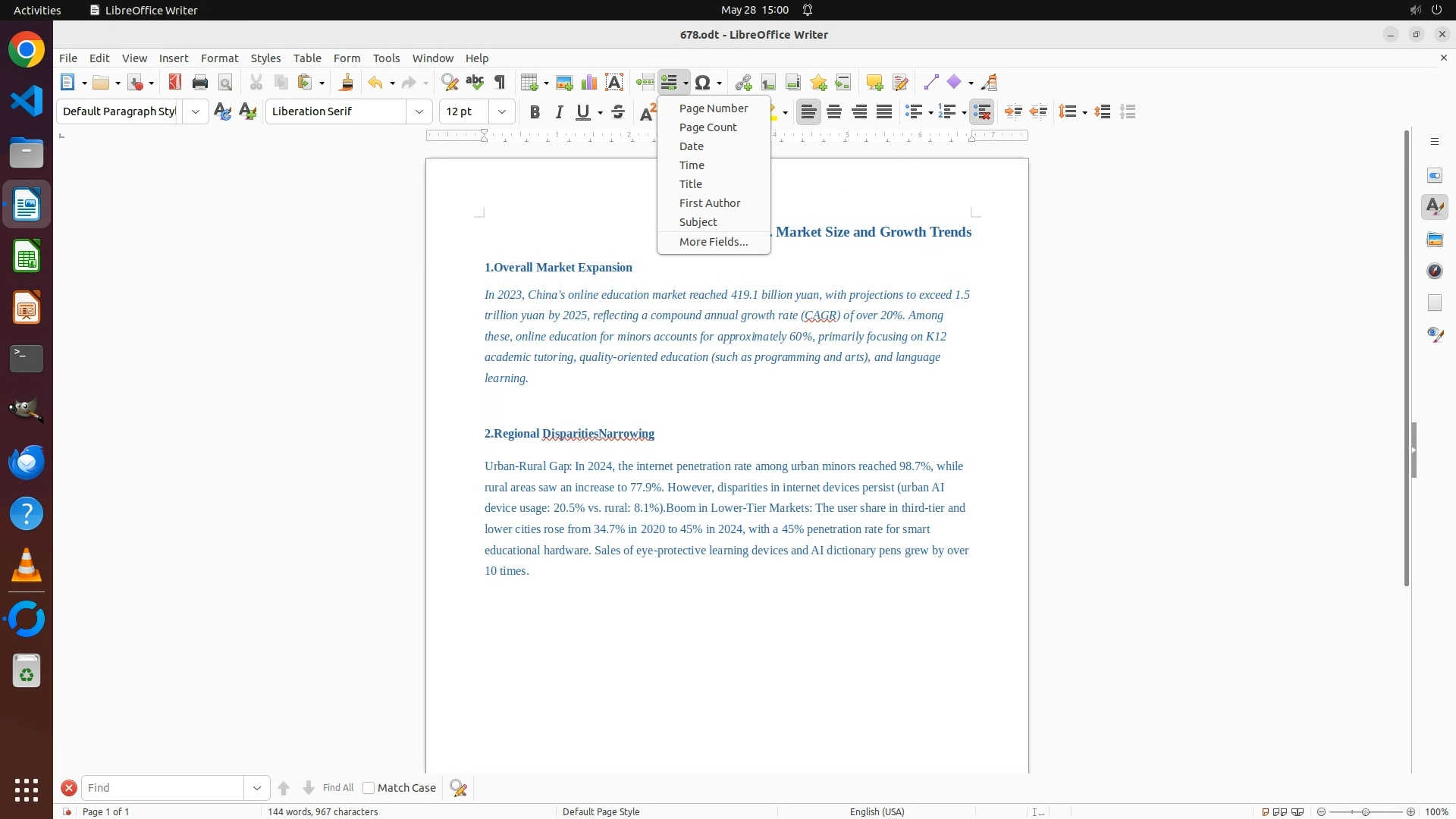The image size is (1456, 819).
Task: Click the Print icon
Action: tap(200, 83)
